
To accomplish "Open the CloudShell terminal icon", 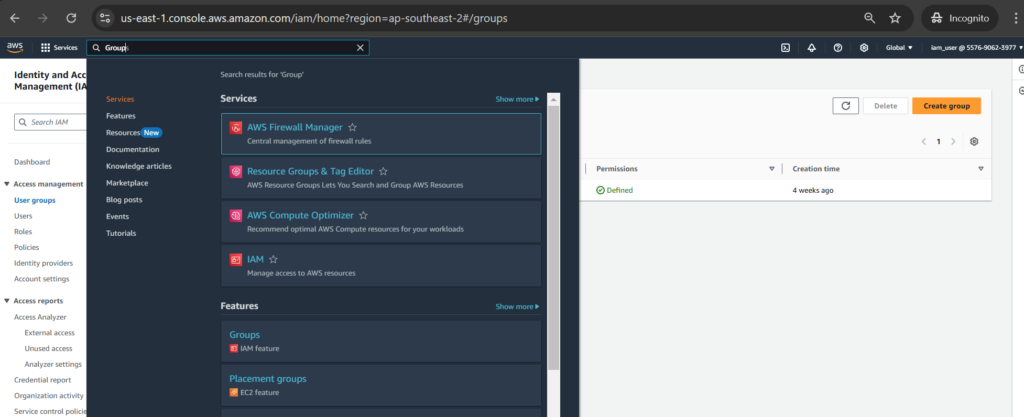I will tap(785, 48).
